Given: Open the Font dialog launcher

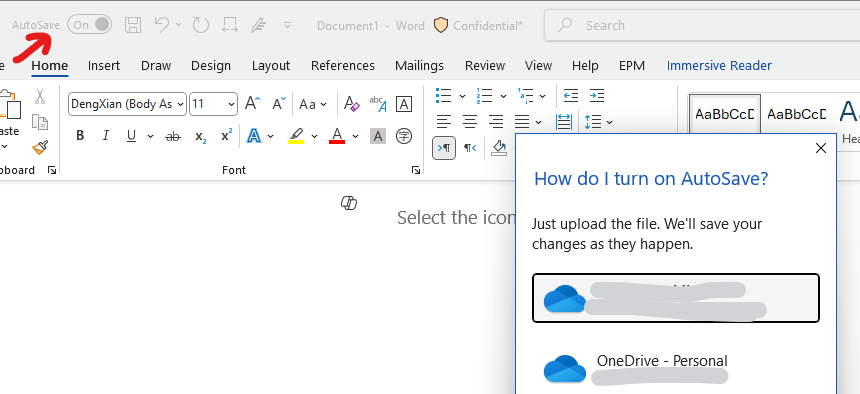Looking at the screenshot, I should pos(416,171).
